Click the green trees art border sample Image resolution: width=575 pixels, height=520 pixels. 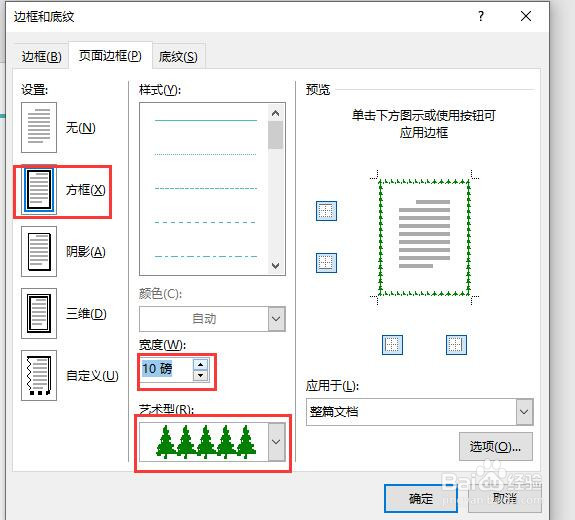206,442
